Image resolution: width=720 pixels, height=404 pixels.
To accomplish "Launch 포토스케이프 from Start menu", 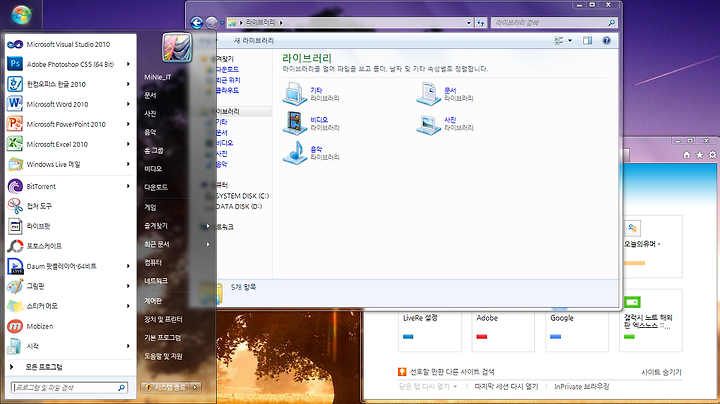I will [69, 246].
